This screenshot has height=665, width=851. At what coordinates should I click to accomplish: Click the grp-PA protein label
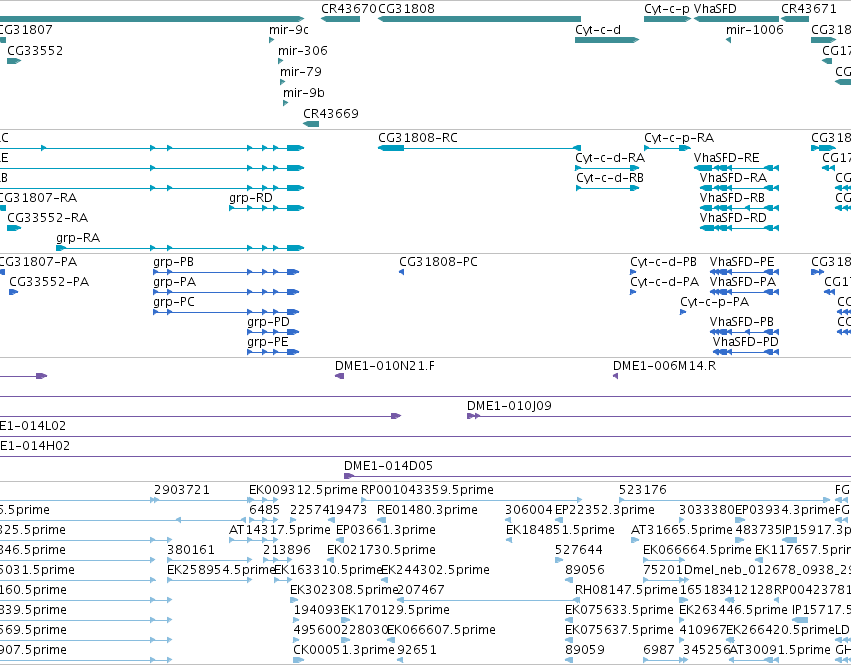[174, 282]
